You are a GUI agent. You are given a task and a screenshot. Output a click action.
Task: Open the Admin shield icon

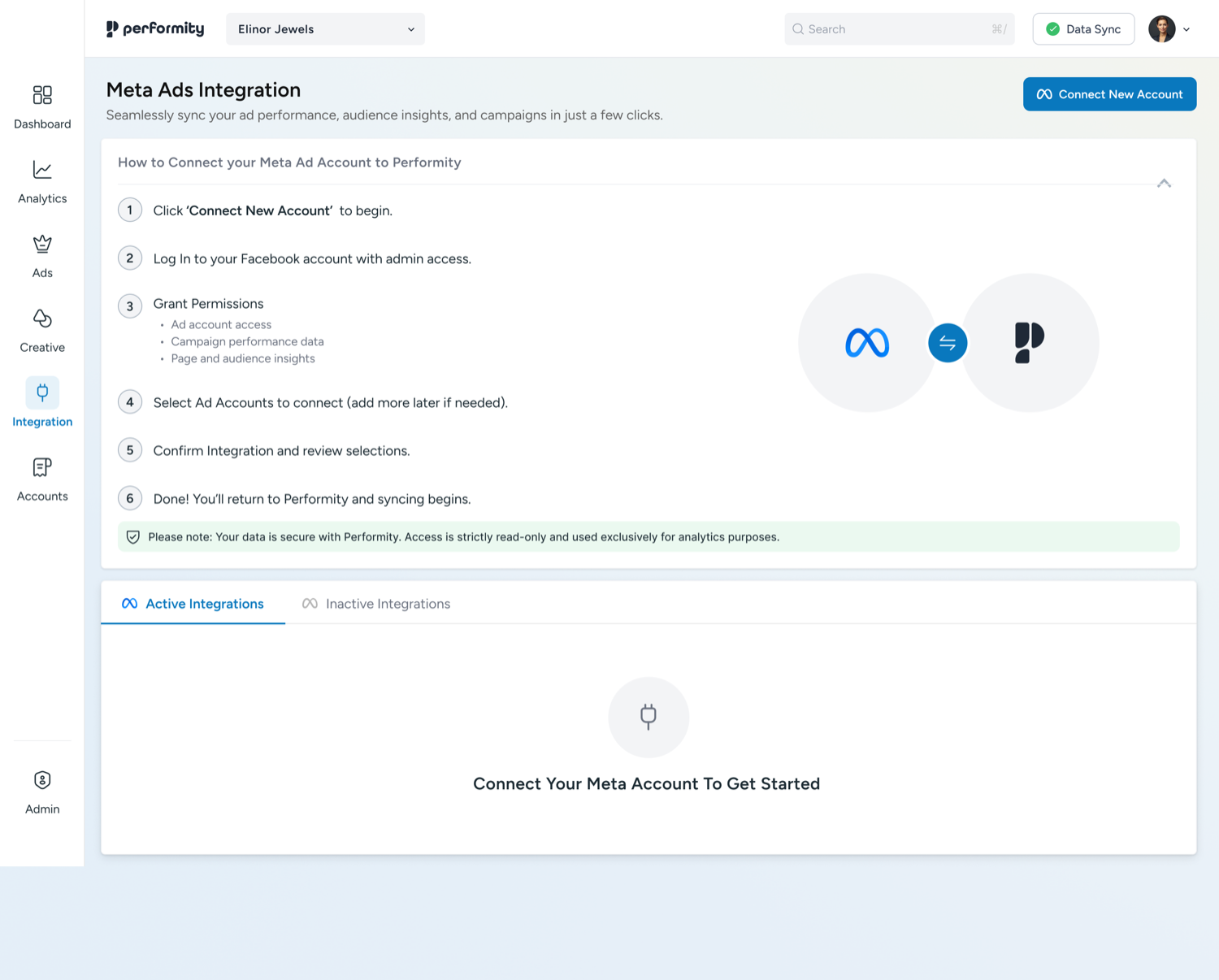pyautogui.click(x=42, y=780)
